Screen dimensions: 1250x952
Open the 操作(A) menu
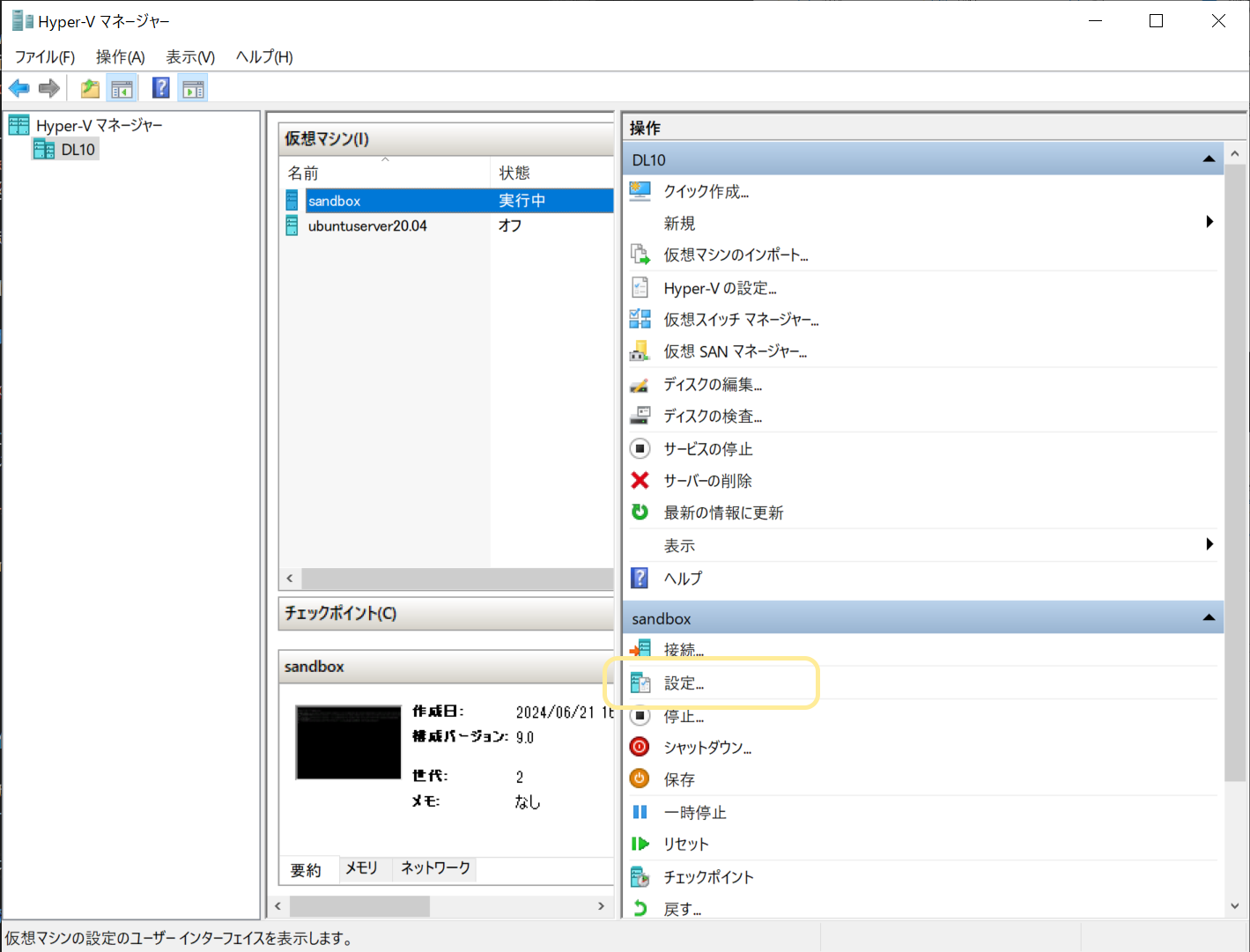pos(121,57)
